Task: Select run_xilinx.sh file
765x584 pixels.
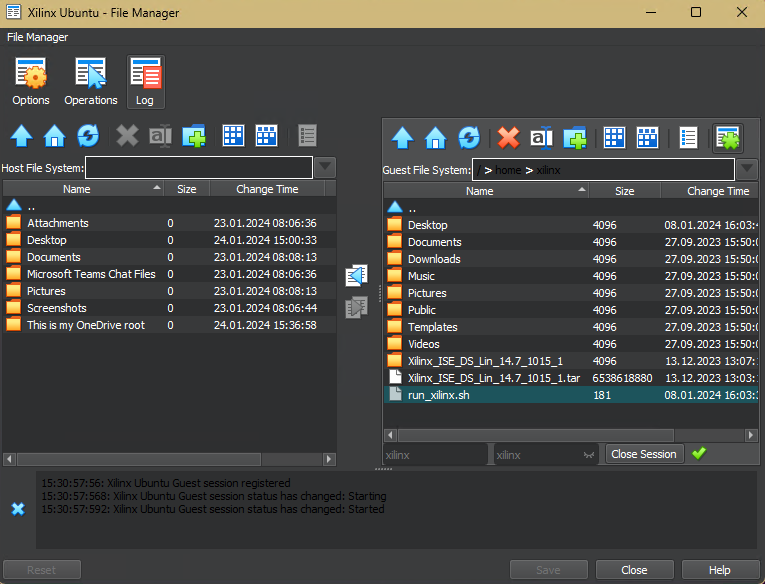Action: point(571,395)
